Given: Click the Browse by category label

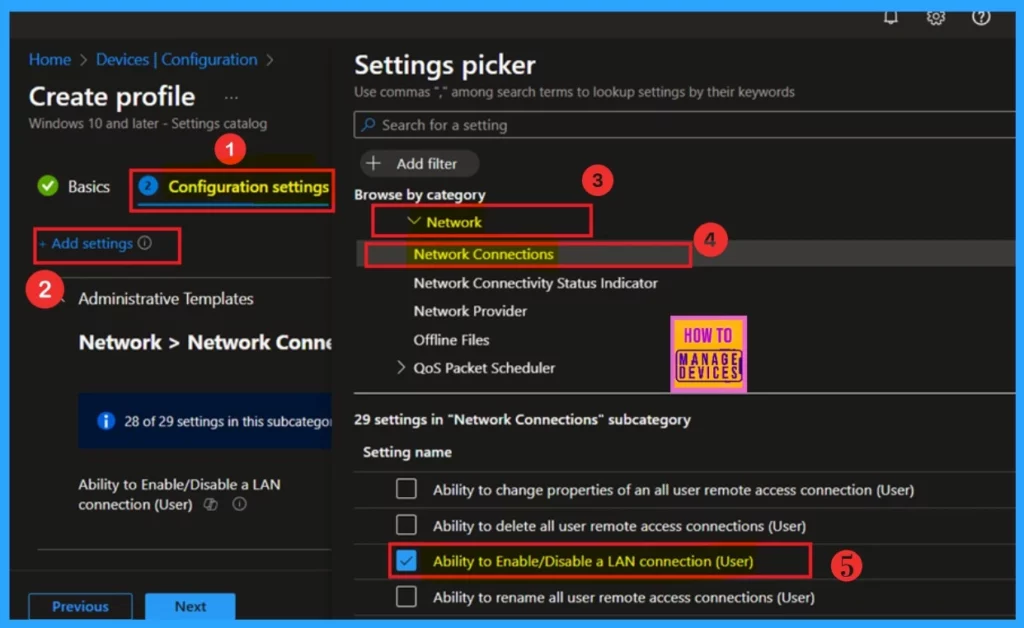Looking at the screenshot, I should pos(419,195).
